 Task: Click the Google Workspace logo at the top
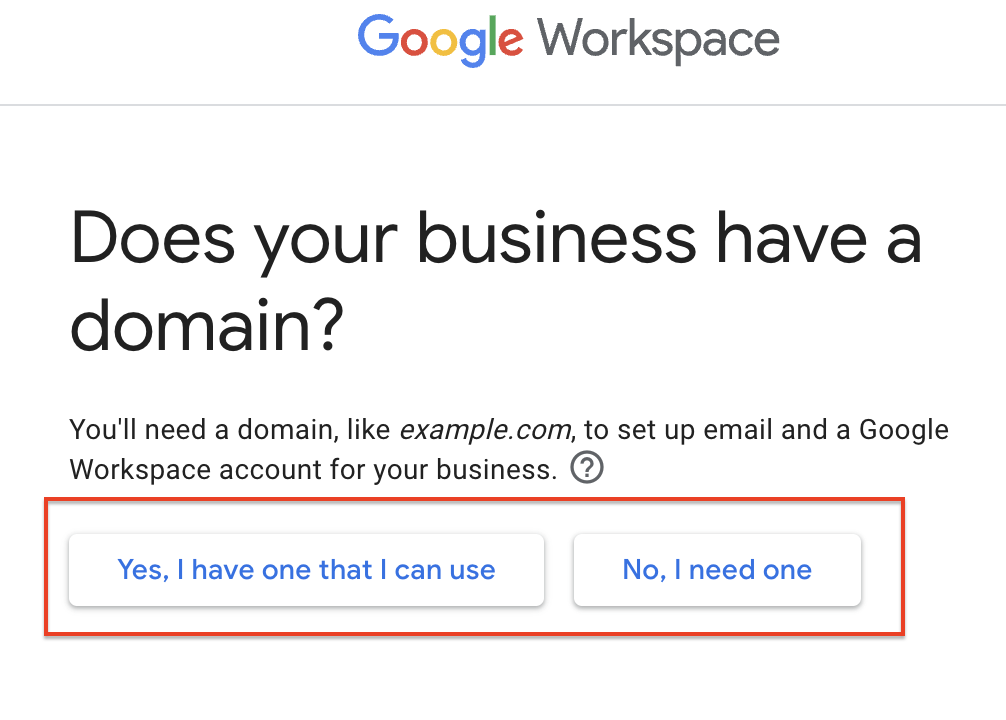click(x=568, y=39)
